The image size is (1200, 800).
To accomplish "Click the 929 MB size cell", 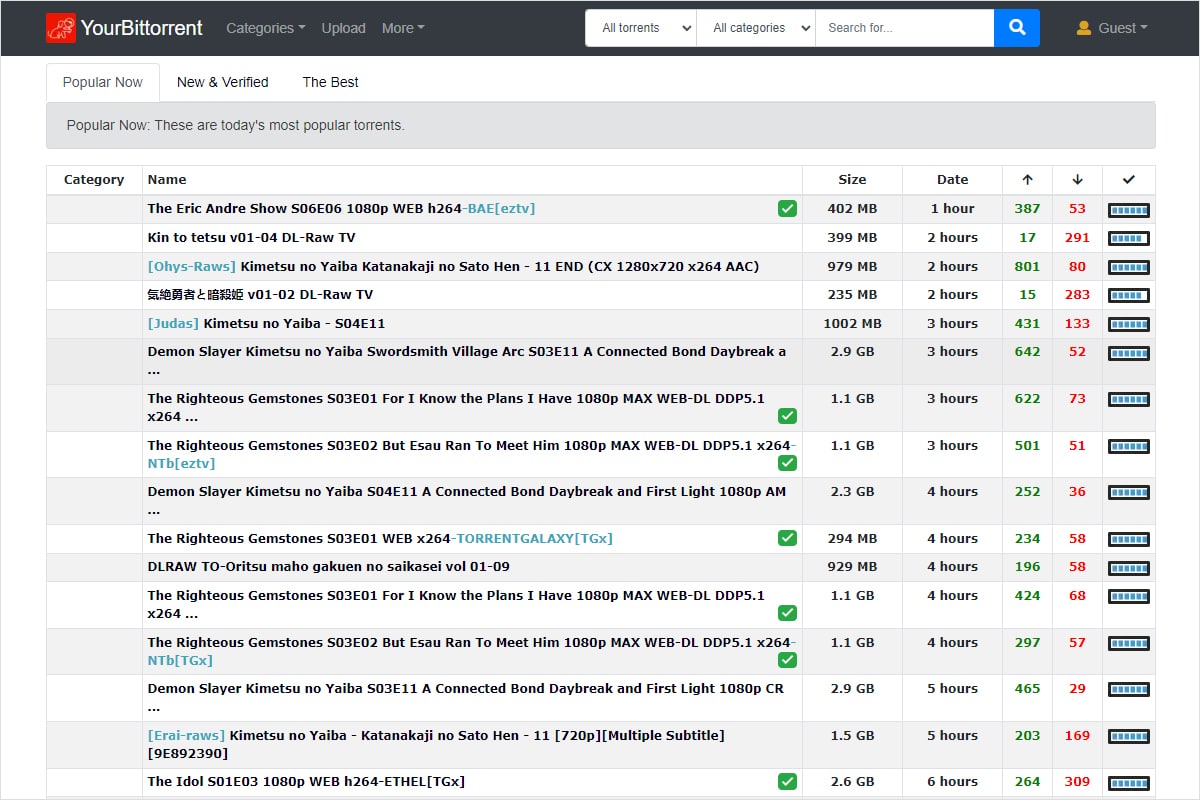I will [852, 566].
